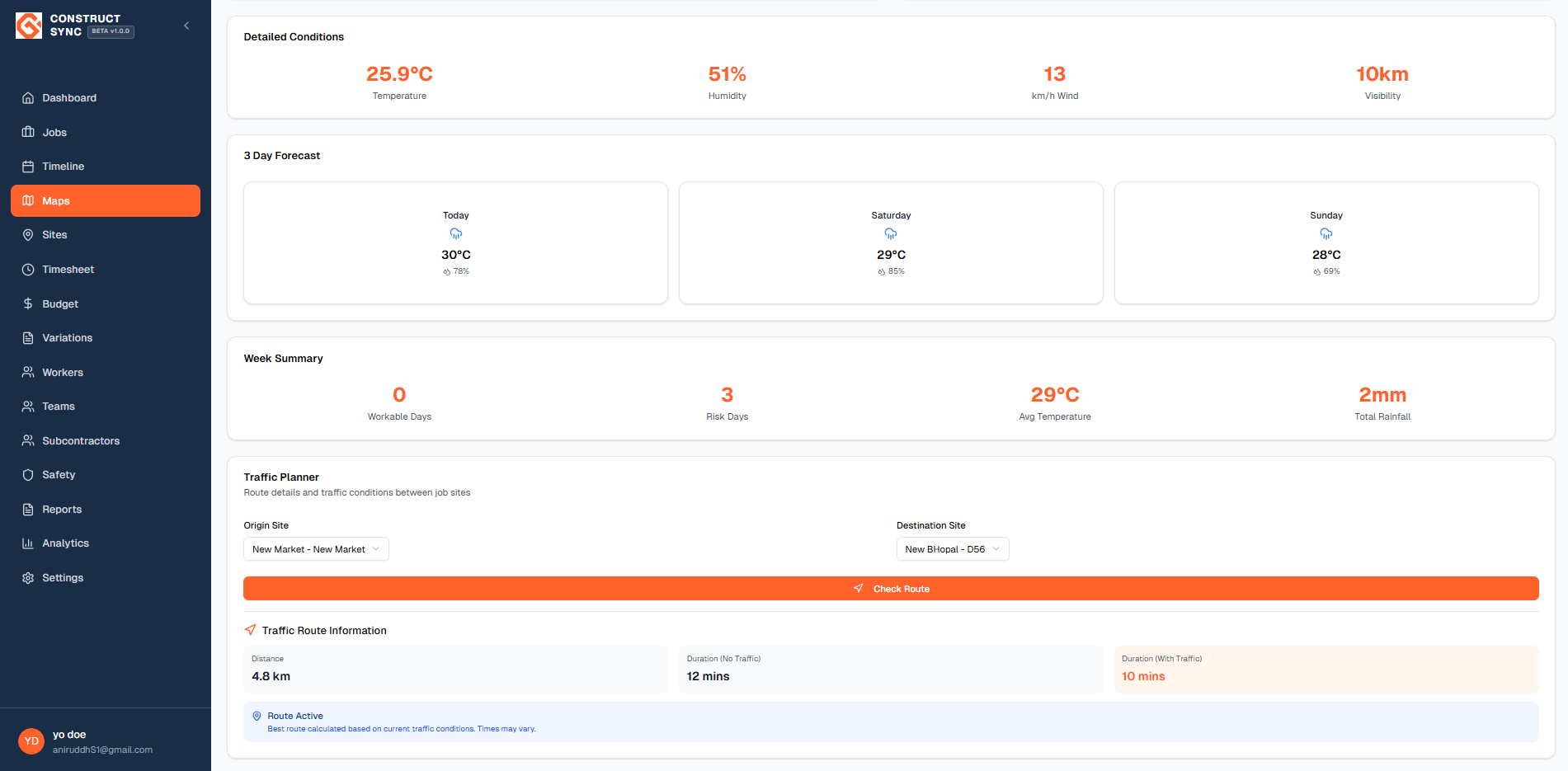Screen dimensions: 1568x771
Task: Open the Reports section
Action: pyautogui.click(x=62, y=509)
